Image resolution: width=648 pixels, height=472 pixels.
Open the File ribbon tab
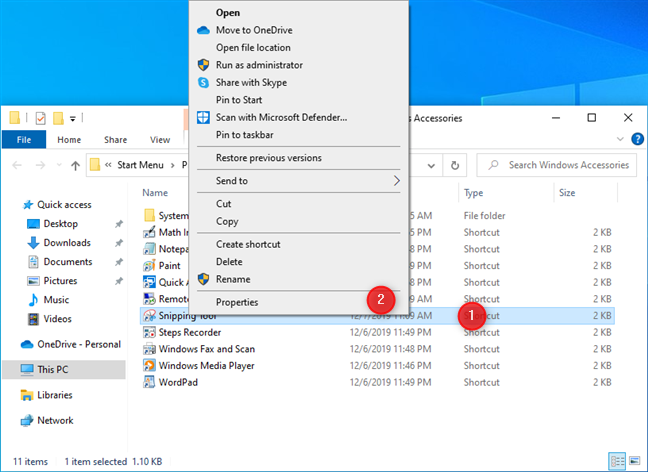[x=24, y=140]
